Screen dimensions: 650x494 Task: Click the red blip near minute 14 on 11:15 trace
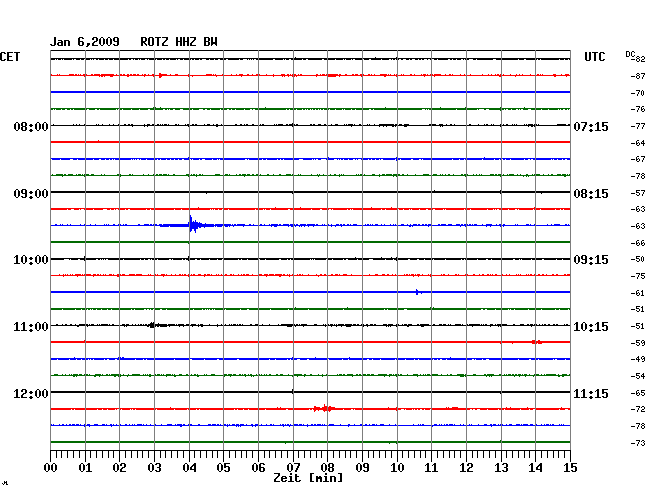(536, 342)
